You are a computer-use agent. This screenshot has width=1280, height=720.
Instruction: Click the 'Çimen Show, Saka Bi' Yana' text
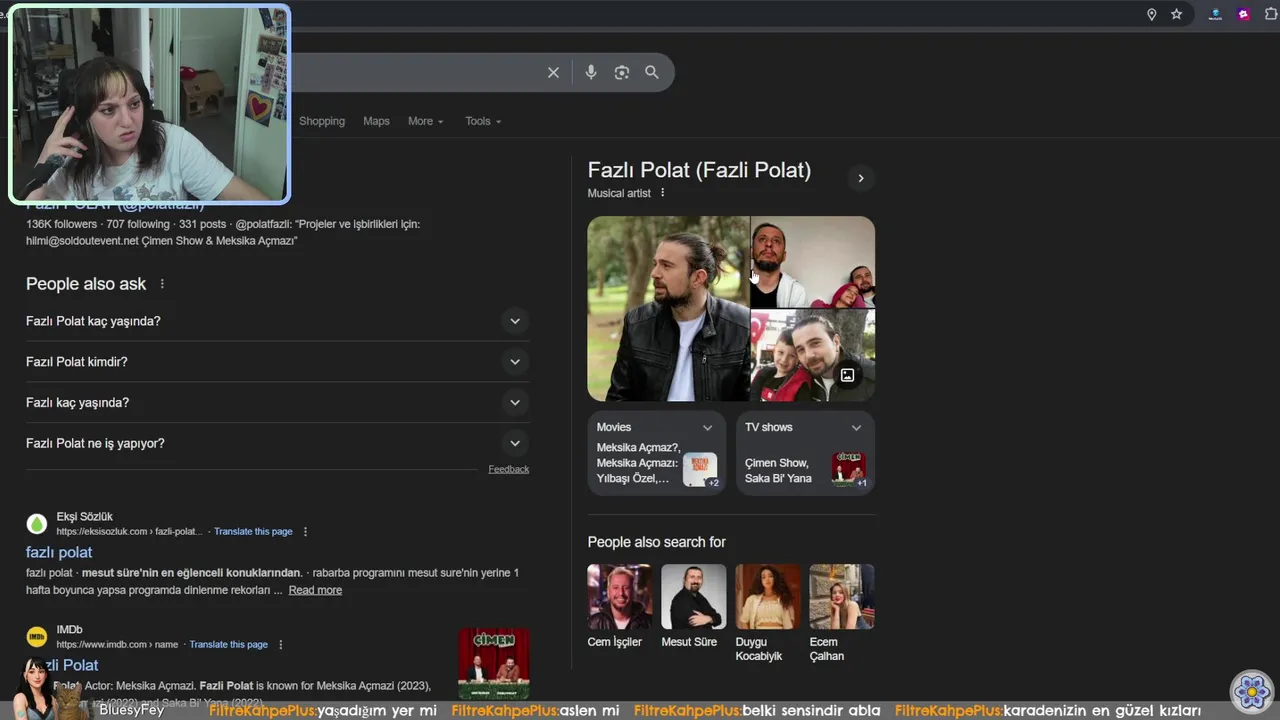pos(778,471)
